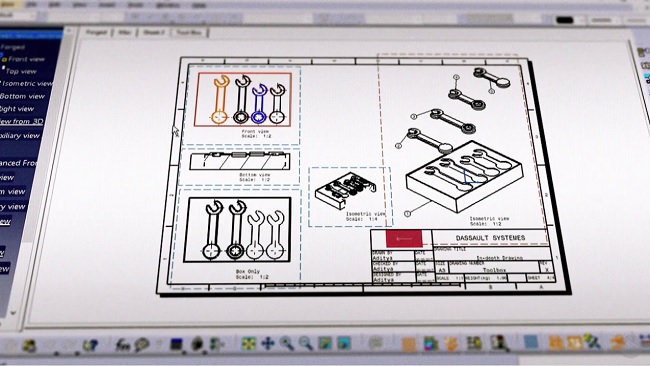Viewport: 650px width, 366px height.
Task: Open the third sheet tab
Action: [x=153, y=32]
